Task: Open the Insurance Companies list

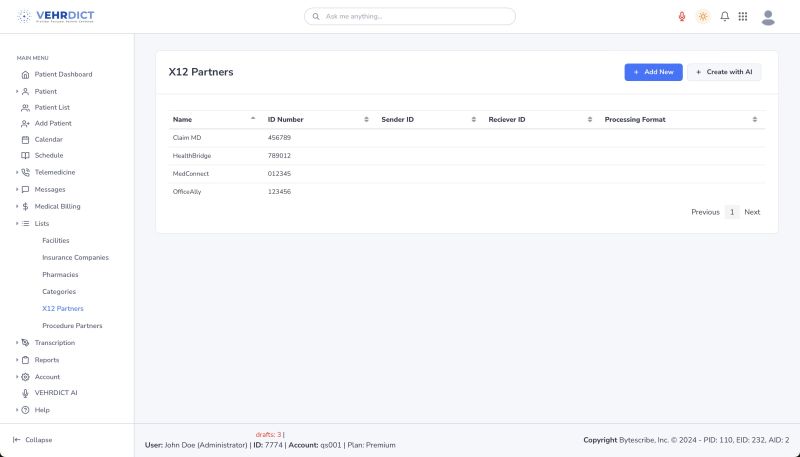Action: point(75,257)
